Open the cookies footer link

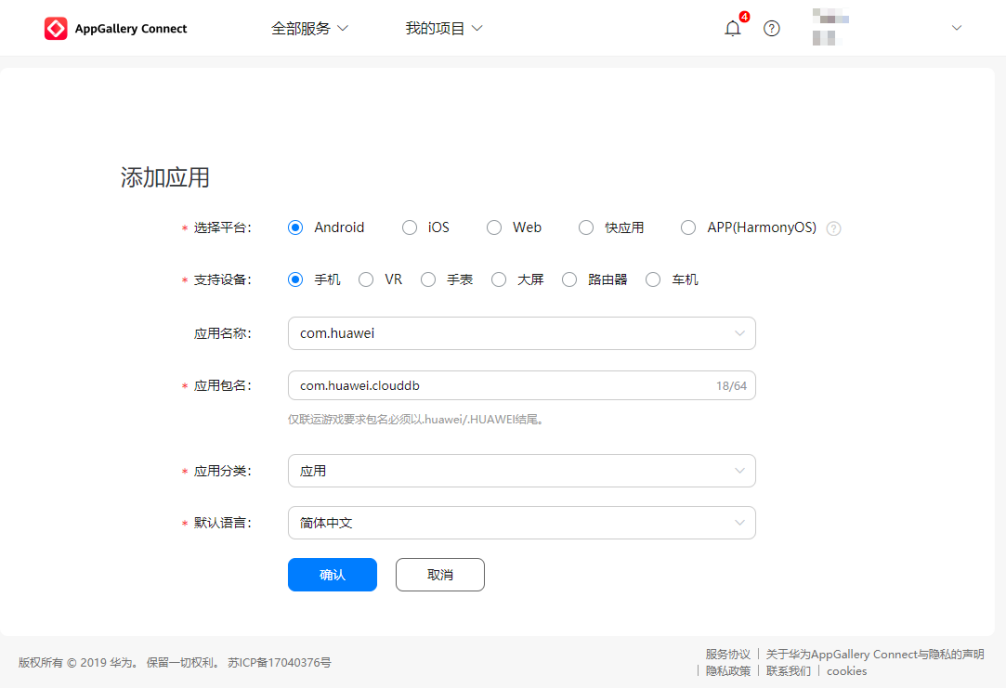coord(846,671)
